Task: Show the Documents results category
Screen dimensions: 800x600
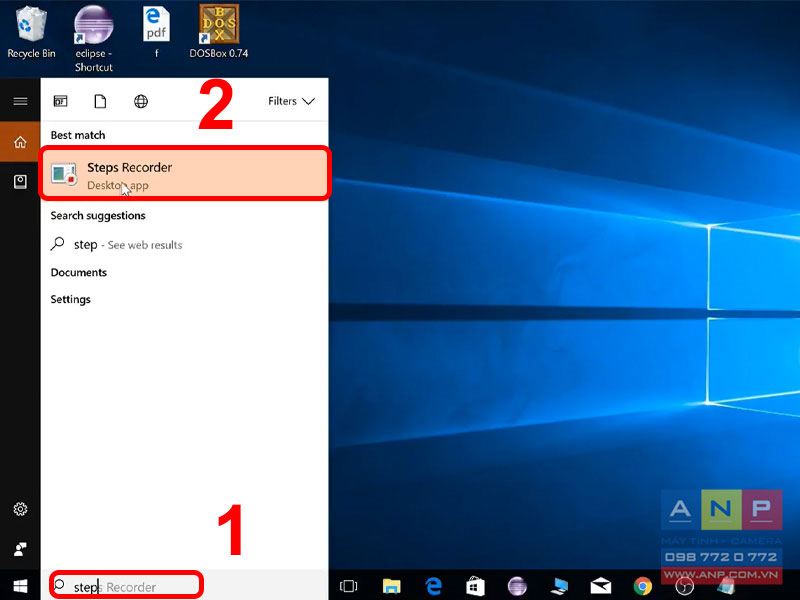Action: pyautogui.click(x=79, y=272)
